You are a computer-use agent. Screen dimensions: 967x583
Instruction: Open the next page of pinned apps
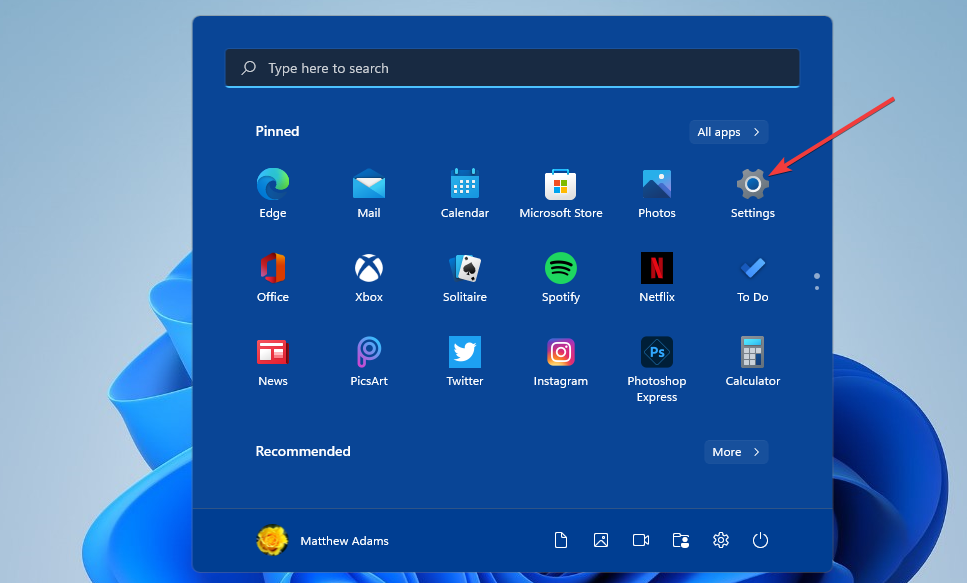click(x=816, y=281)
